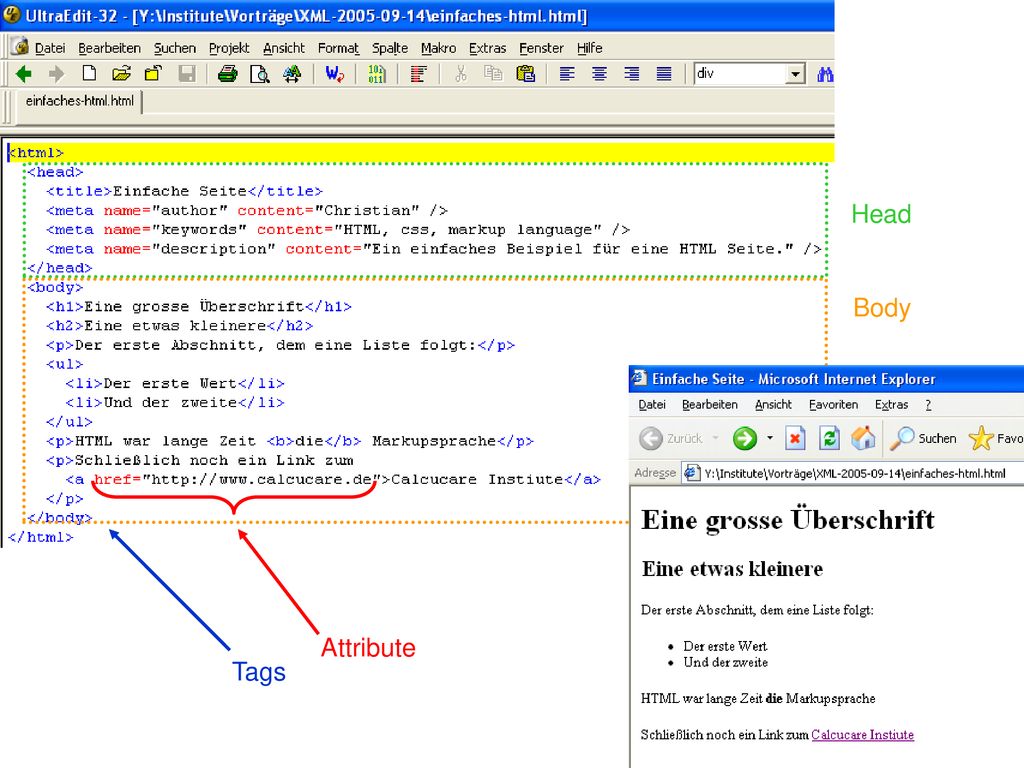Click "Der erste Wert" bullet in Internet Explorer
Screen dimensions: 1024x768
pyautogui.click(x=725, y=646)
